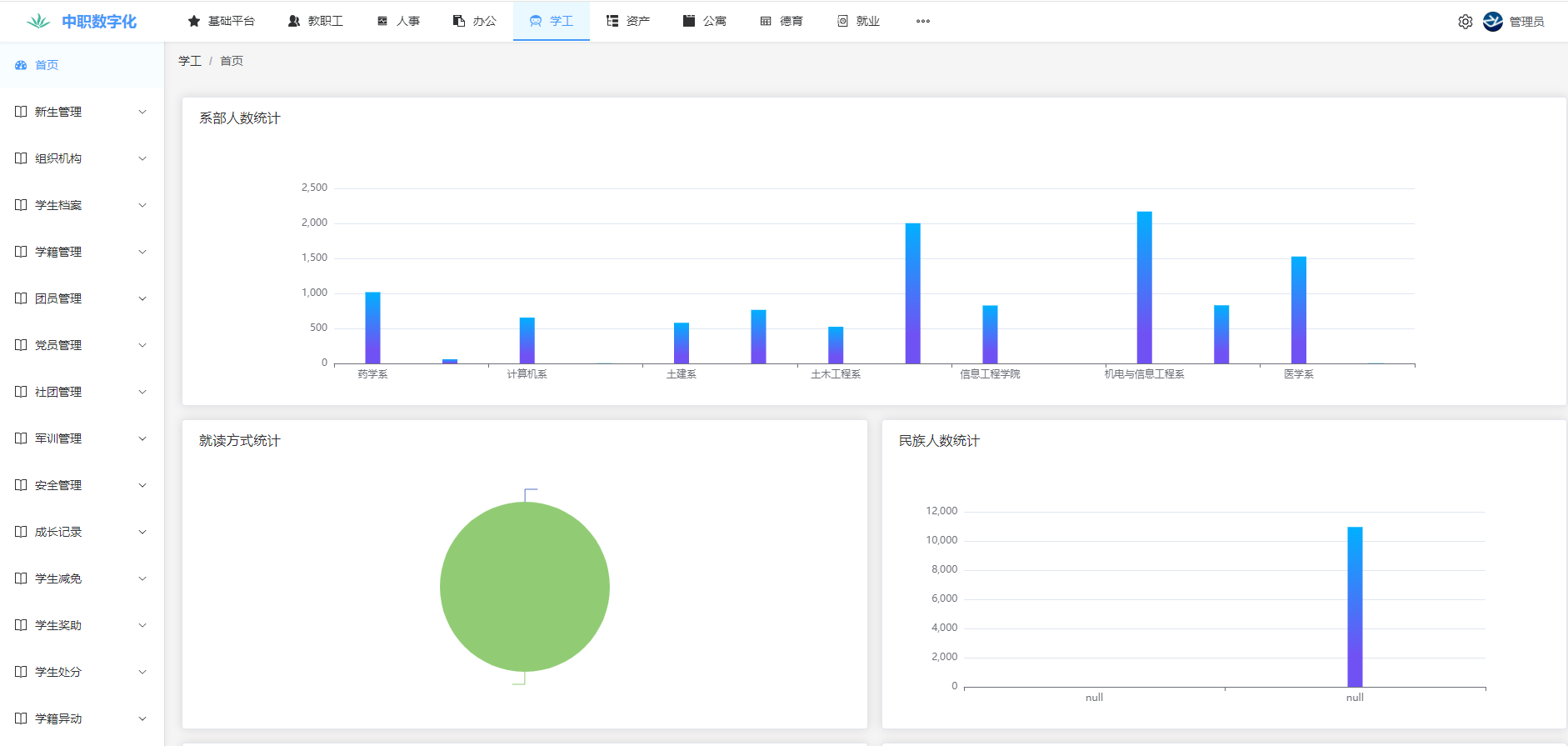Expand the 学籍管理 chevron
The width and height of the screenshot is (1568, 746).
coord(142,252)
